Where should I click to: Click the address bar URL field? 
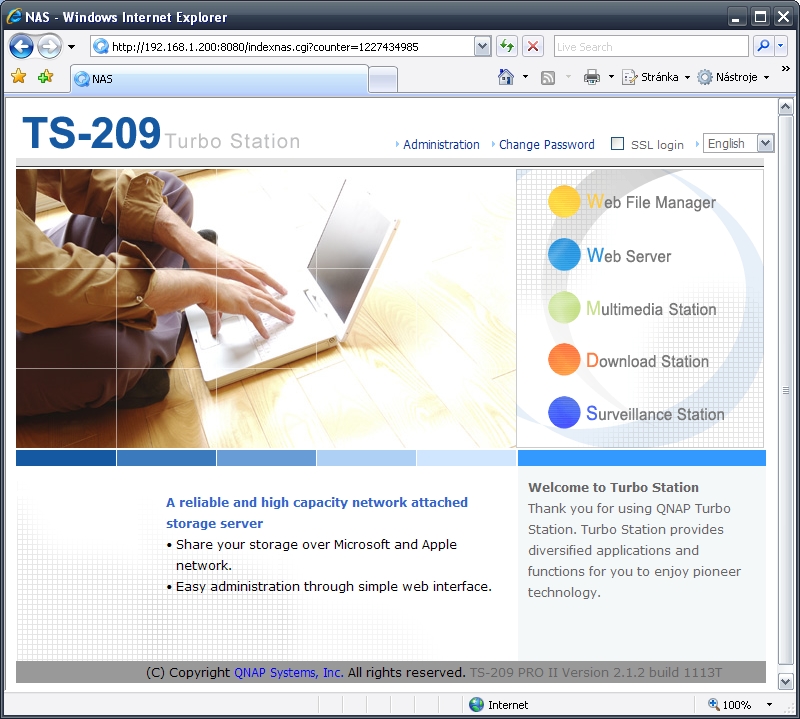(x=283, y=47)
